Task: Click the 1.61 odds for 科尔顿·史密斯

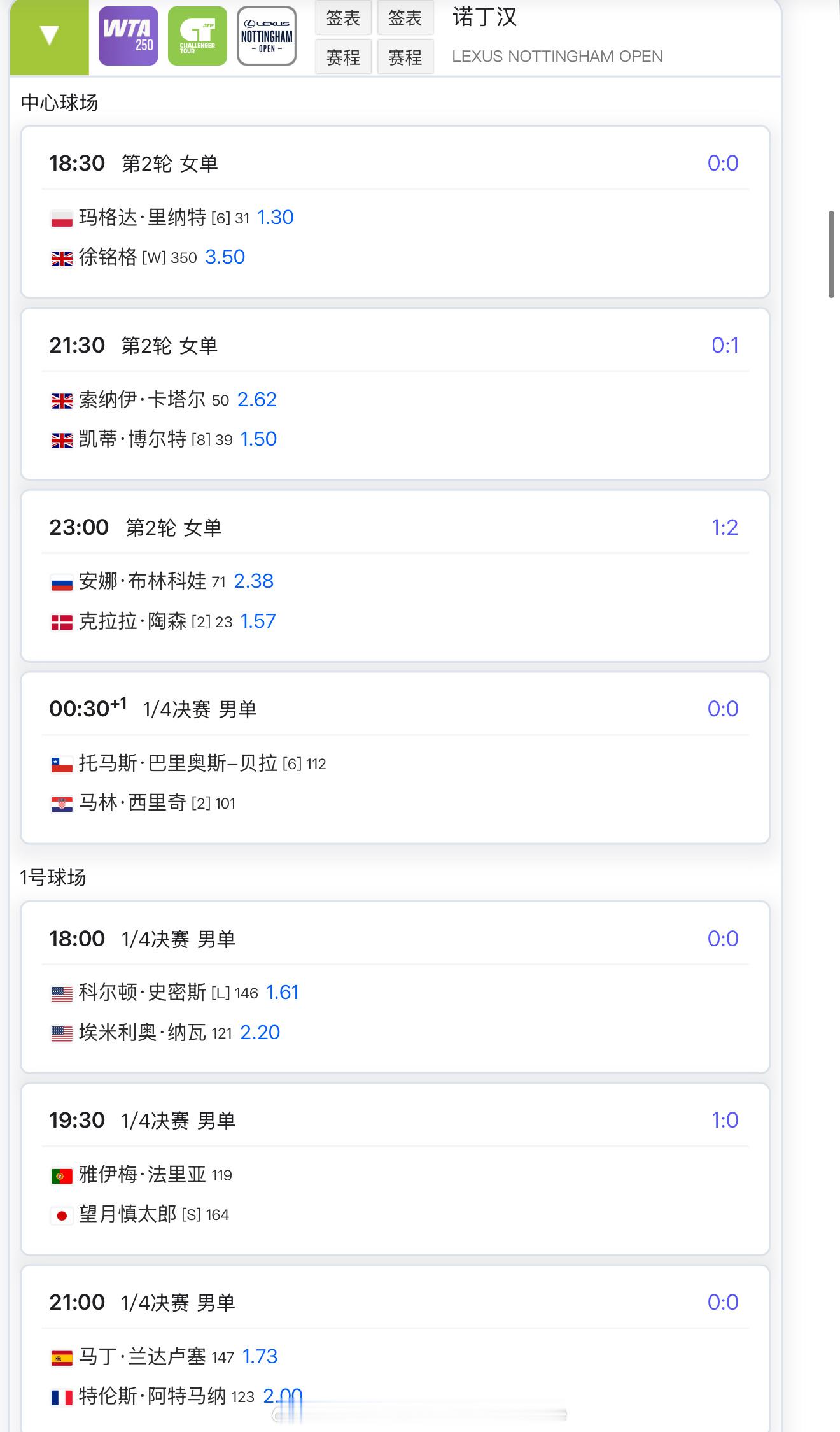Action: pos(282,993)
